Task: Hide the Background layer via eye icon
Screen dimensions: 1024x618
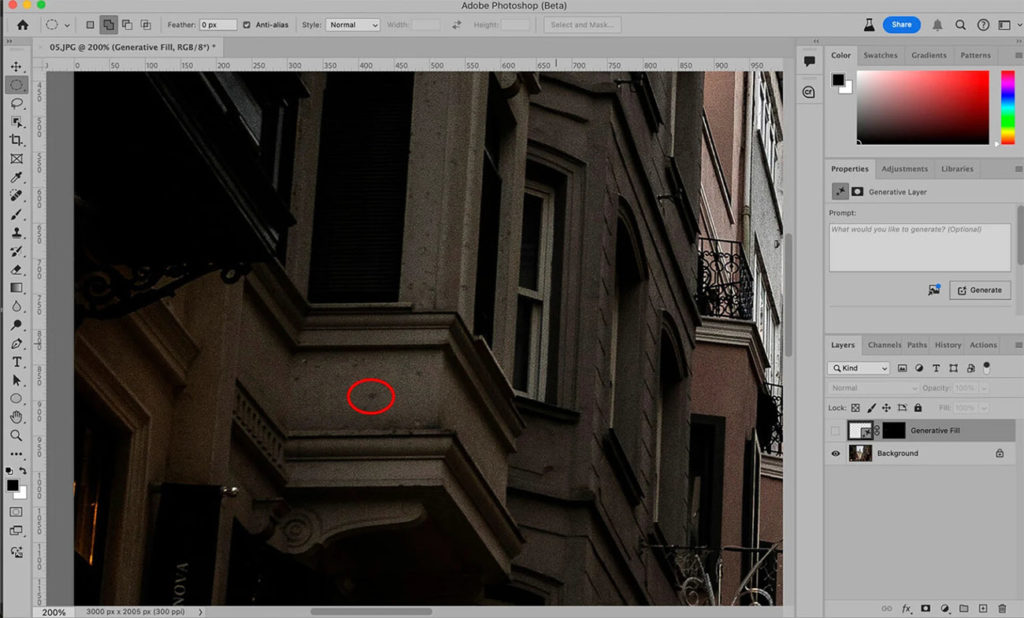Action: pyautogui.click(x=836, y=453)
